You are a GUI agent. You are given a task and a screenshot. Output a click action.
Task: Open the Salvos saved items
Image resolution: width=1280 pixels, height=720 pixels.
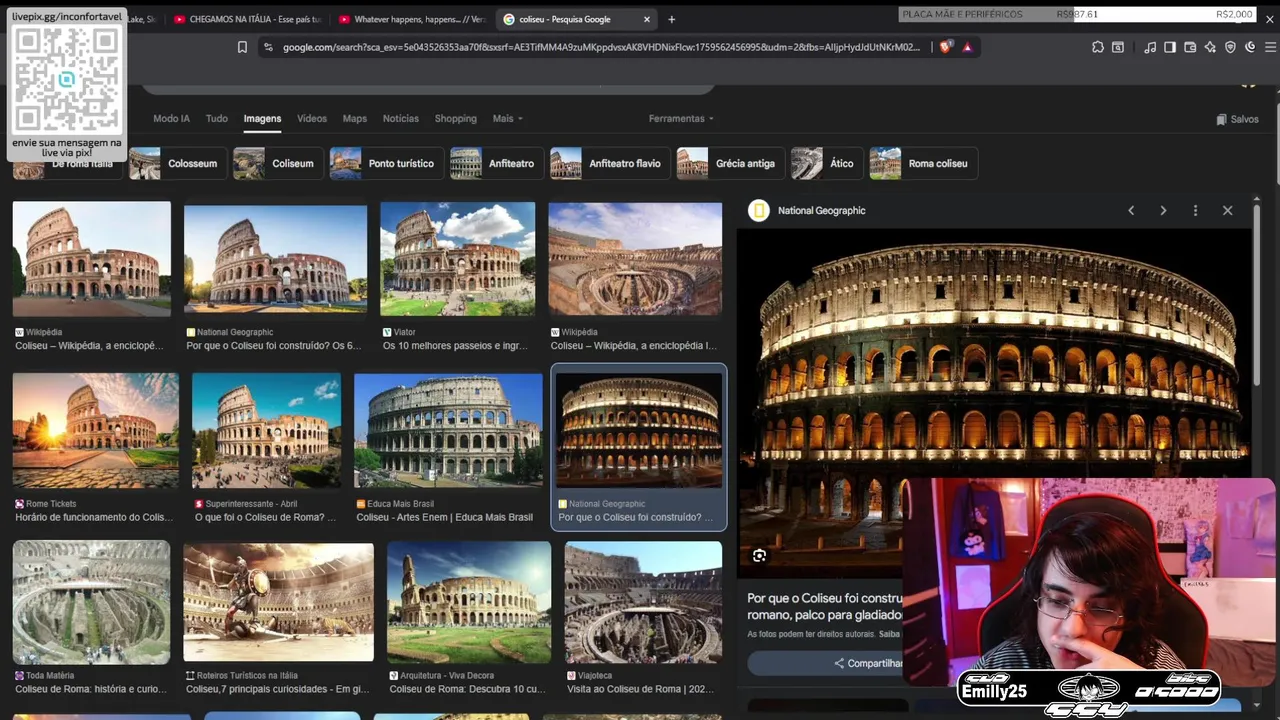click(x=1238, y=119)
